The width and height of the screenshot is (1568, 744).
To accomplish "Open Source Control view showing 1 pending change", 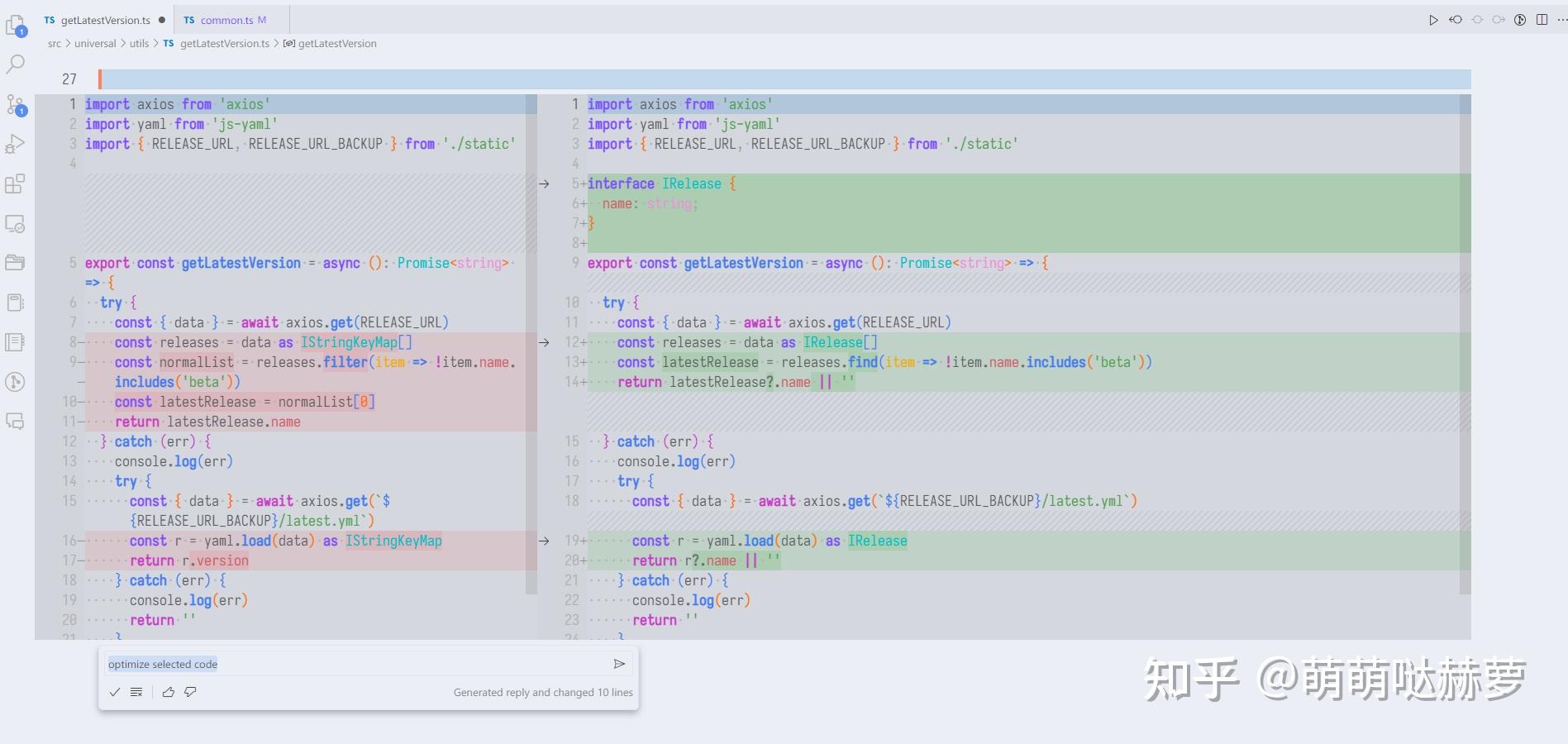I will pyautogui.click(x=15, y=105).
